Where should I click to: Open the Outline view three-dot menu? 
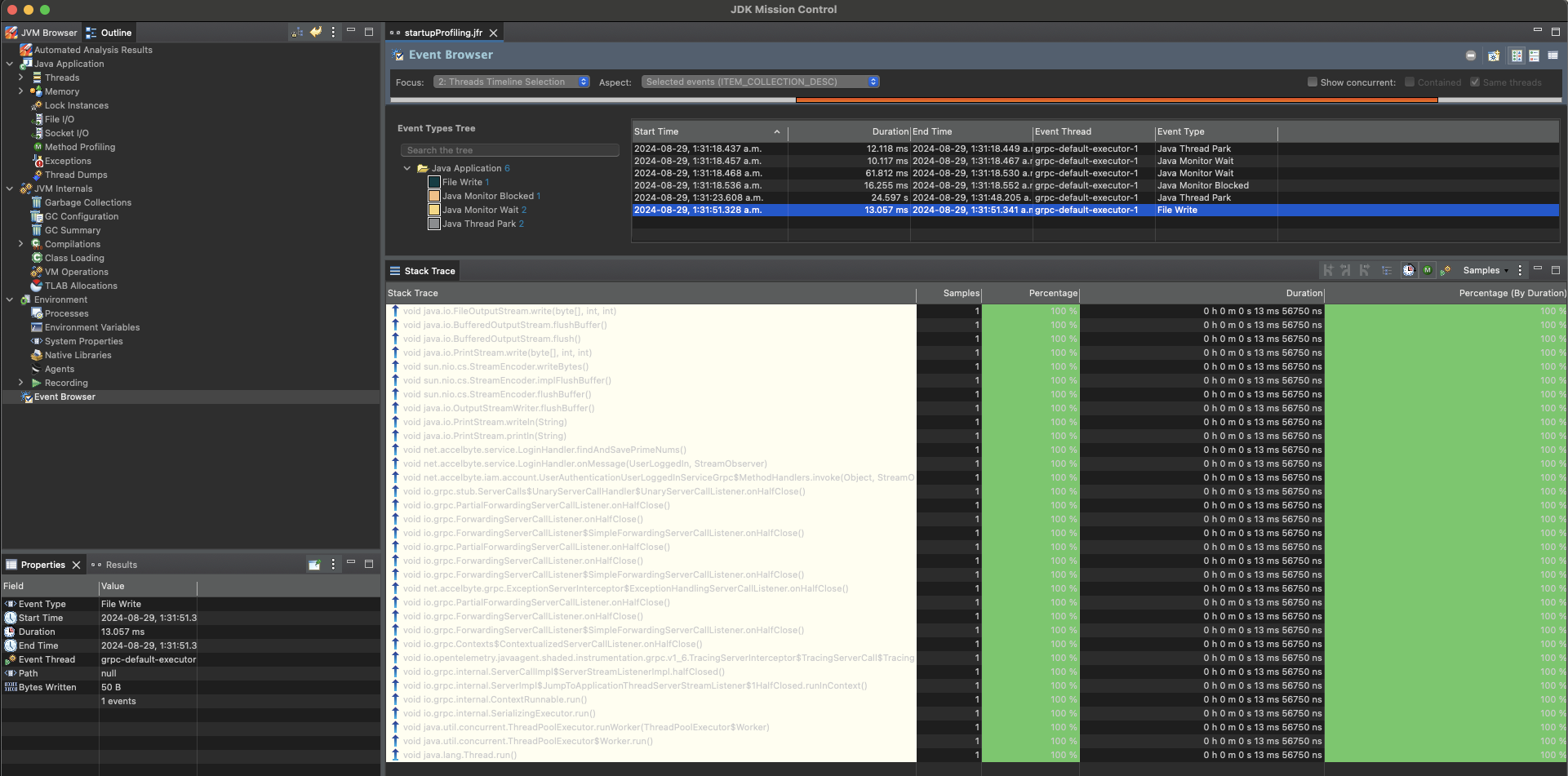(x=333, y=33)
